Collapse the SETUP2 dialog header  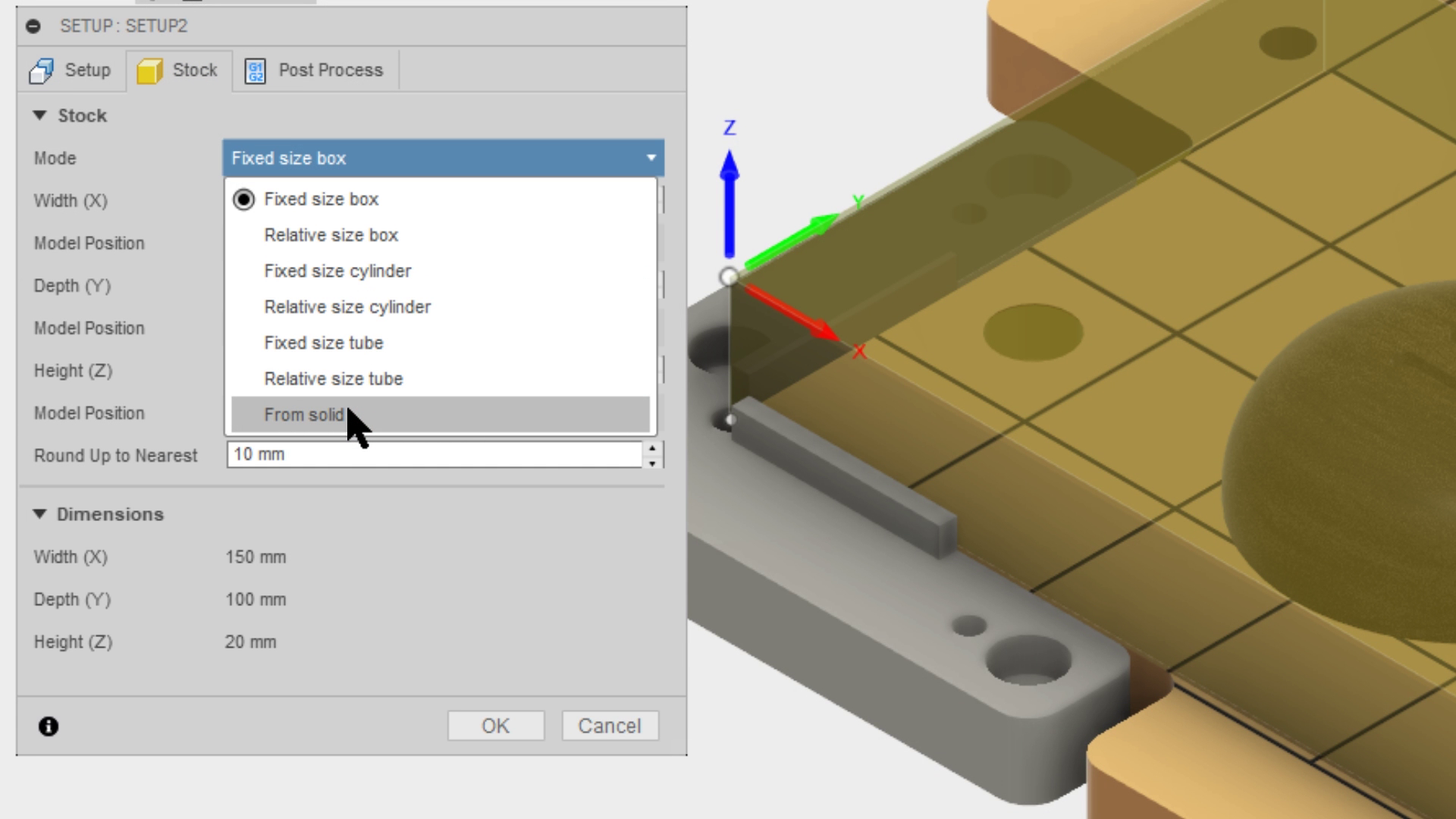click(33, 27)
